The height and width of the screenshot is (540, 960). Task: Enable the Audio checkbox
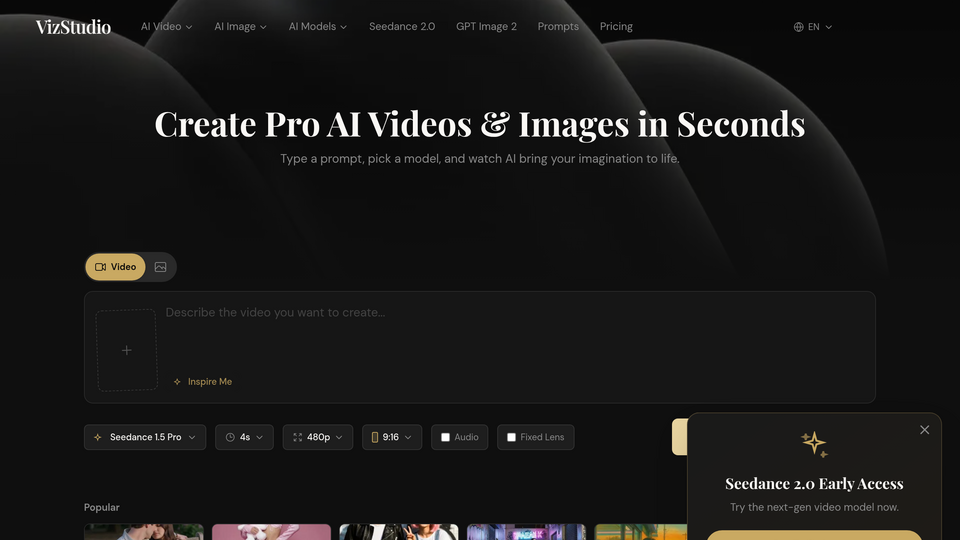coord(446,437)
